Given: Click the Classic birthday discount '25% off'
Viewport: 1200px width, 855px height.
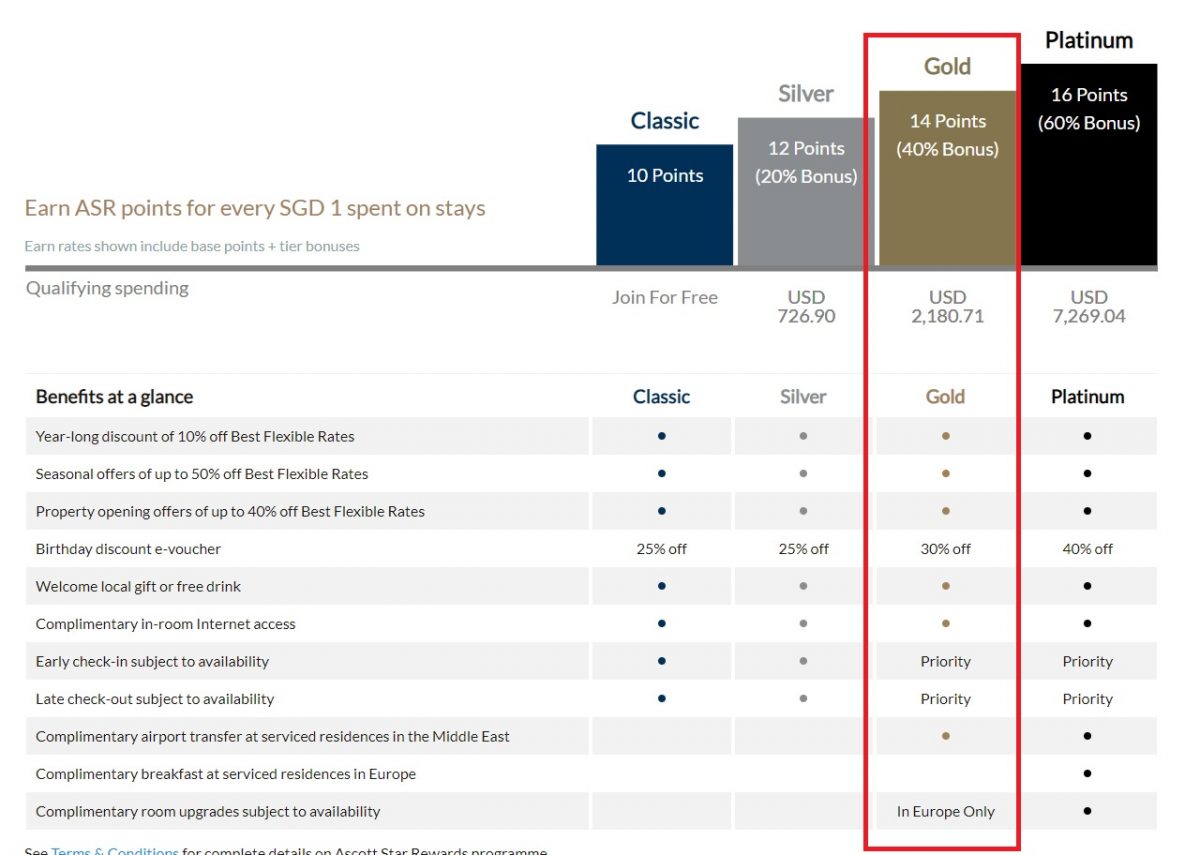Looking at the screenshot, I should (x=662, y=549).
